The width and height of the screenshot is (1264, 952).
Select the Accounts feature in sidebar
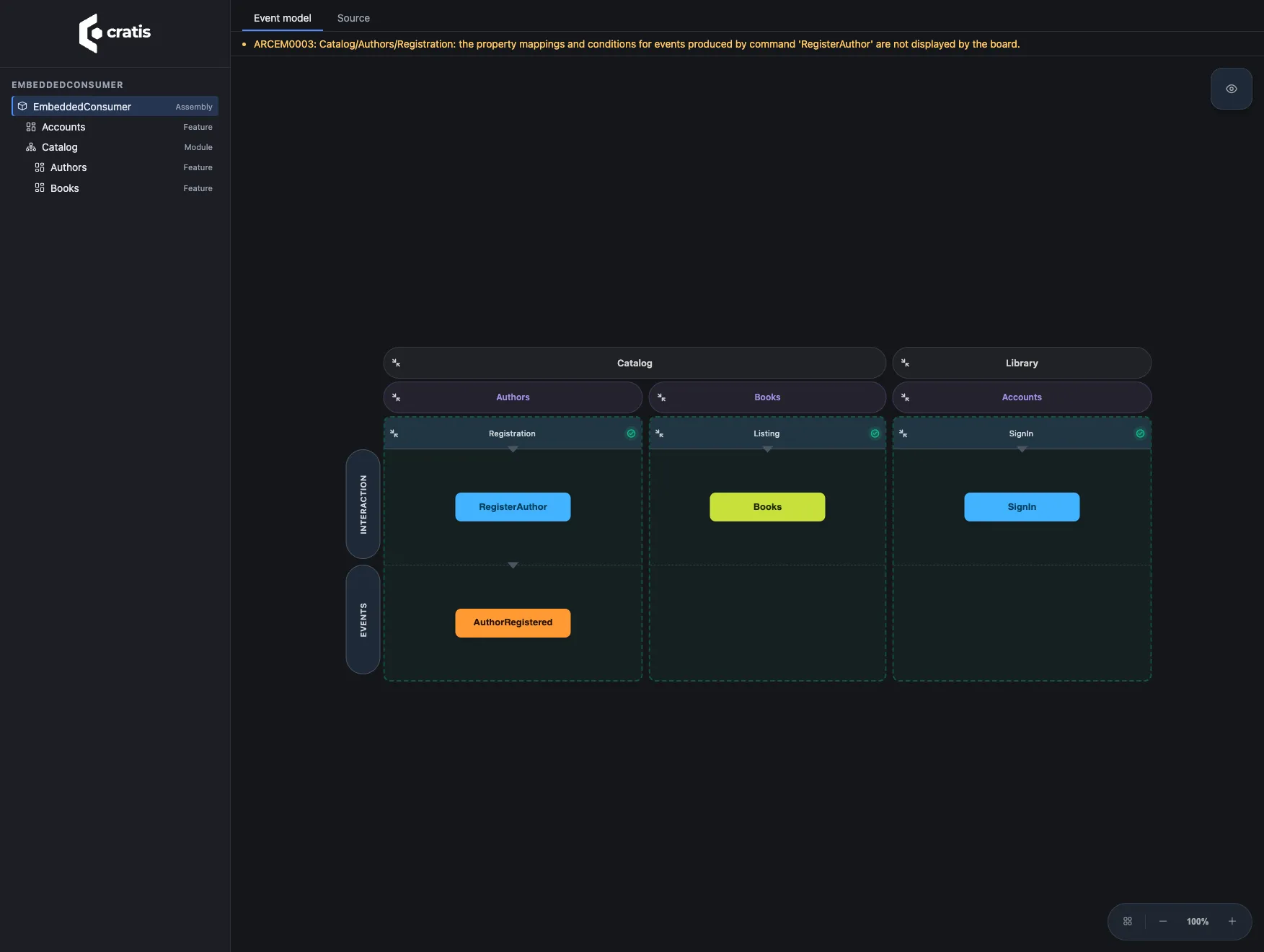pyautogui.click(x=115, y=127)
